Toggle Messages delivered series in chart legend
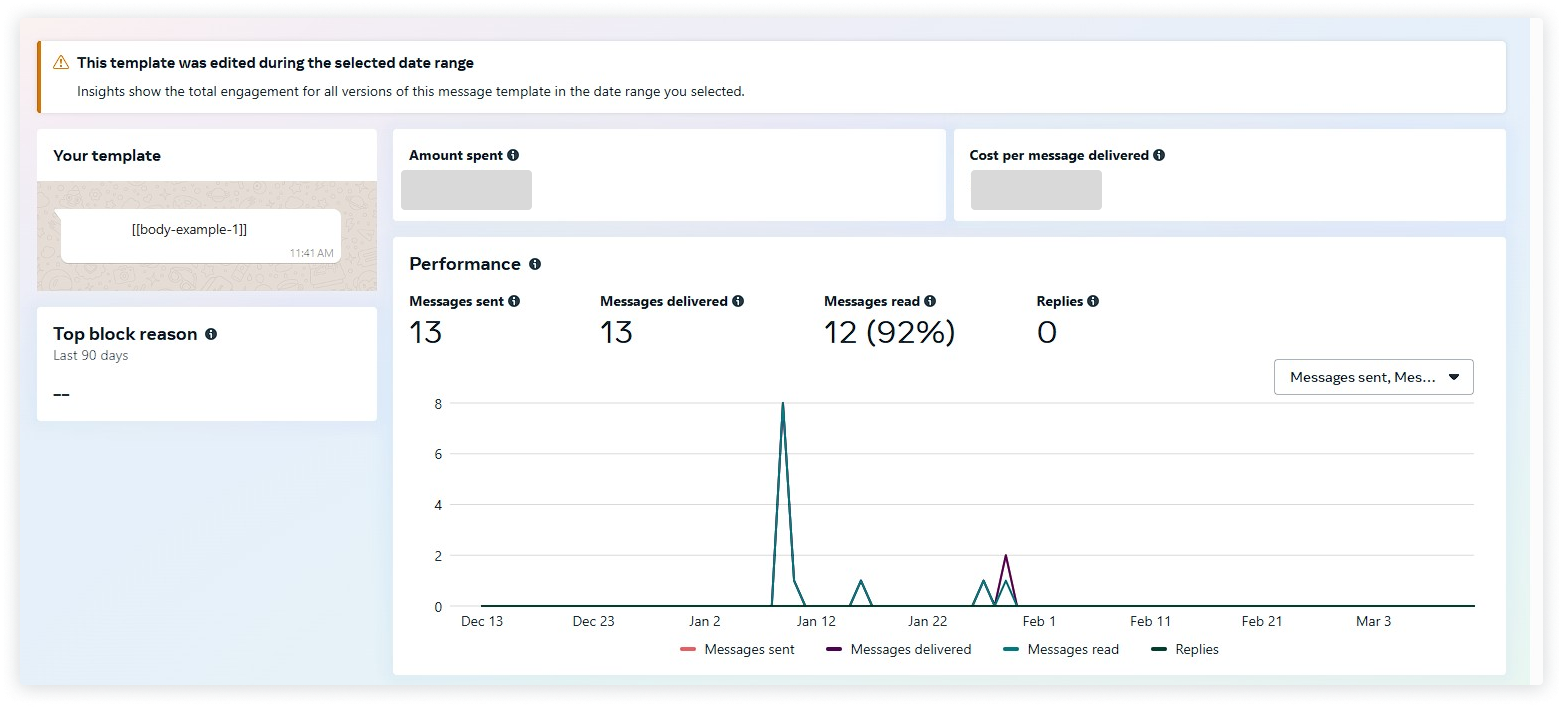 (x=898, y=650)
